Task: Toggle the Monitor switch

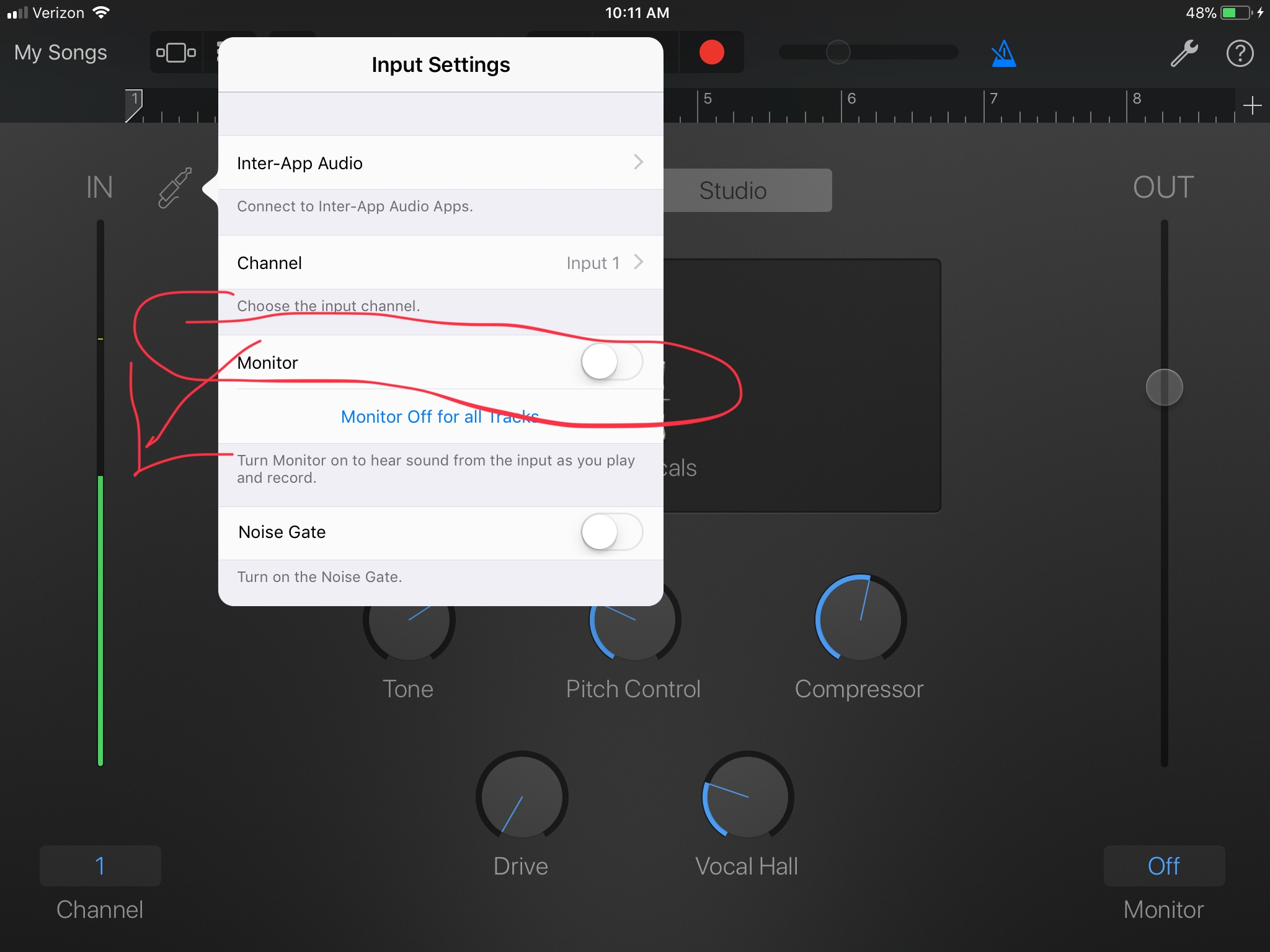Action: click(611, 362)
